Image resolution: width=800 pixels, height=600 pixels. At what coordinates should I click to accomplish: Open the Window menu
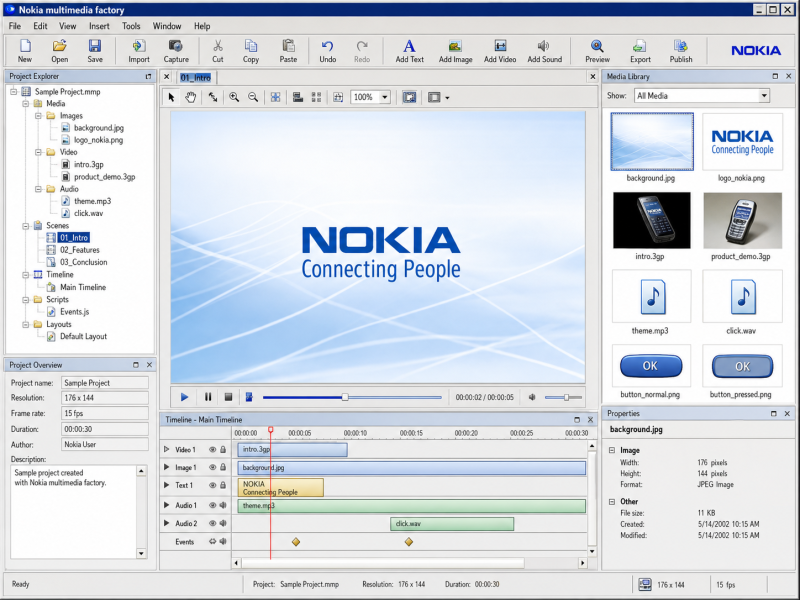click(167, 26)
